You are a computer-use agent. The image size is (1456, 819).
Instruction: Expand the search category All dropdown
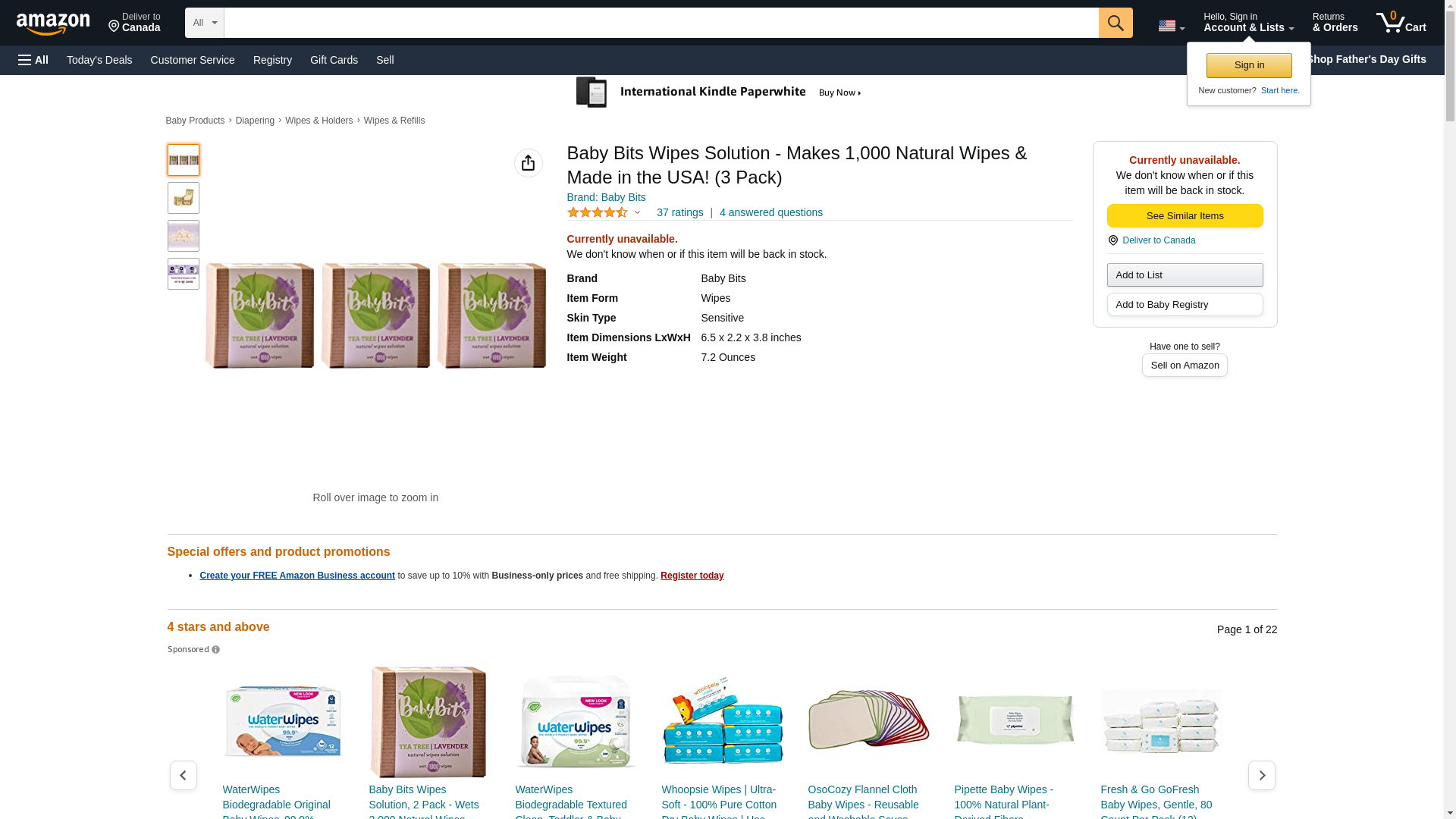click(204, 23)
